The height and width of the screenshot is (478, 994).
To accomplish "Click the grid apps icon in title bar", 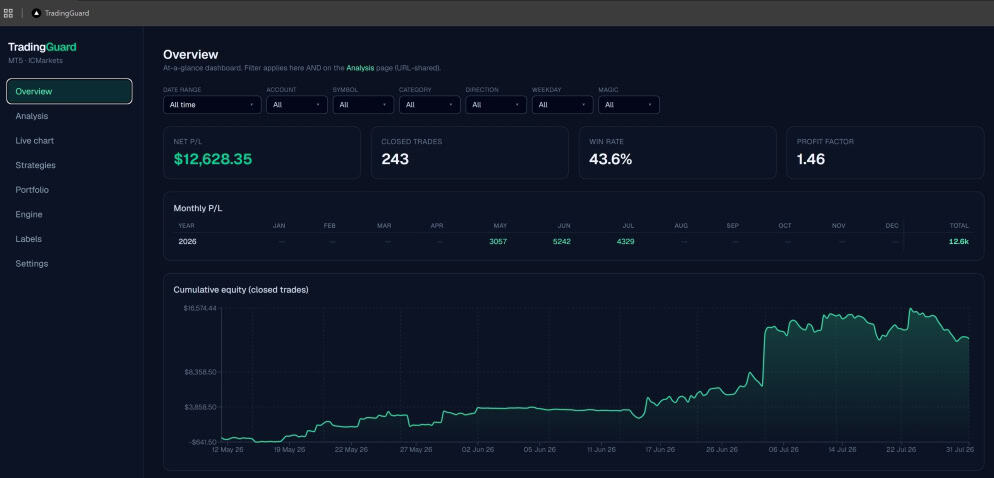I will (8, 13).
